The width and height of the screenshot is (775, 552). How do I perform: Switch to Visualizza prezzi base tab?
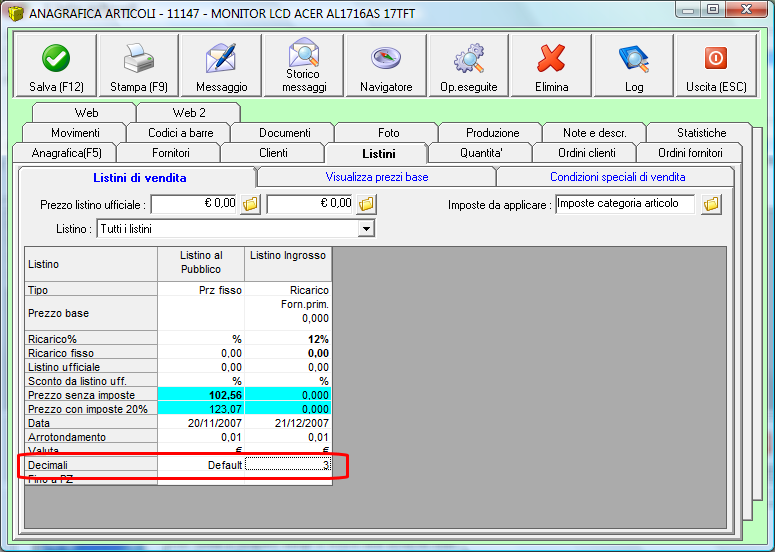[376, 177]
